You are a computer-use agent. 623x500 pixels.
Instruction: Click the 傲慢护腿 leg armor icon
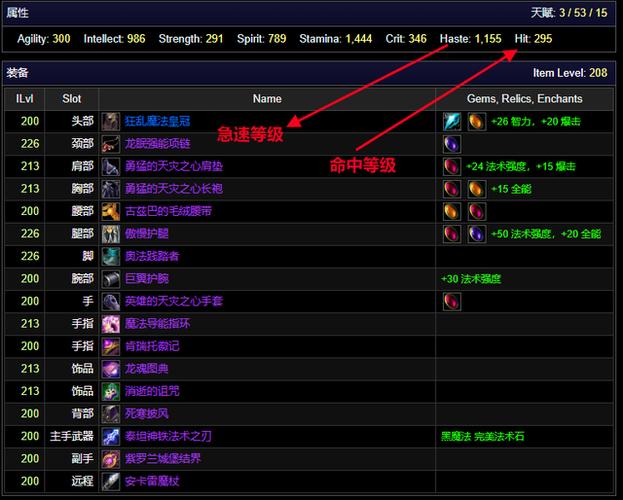(x=111, y=233)
